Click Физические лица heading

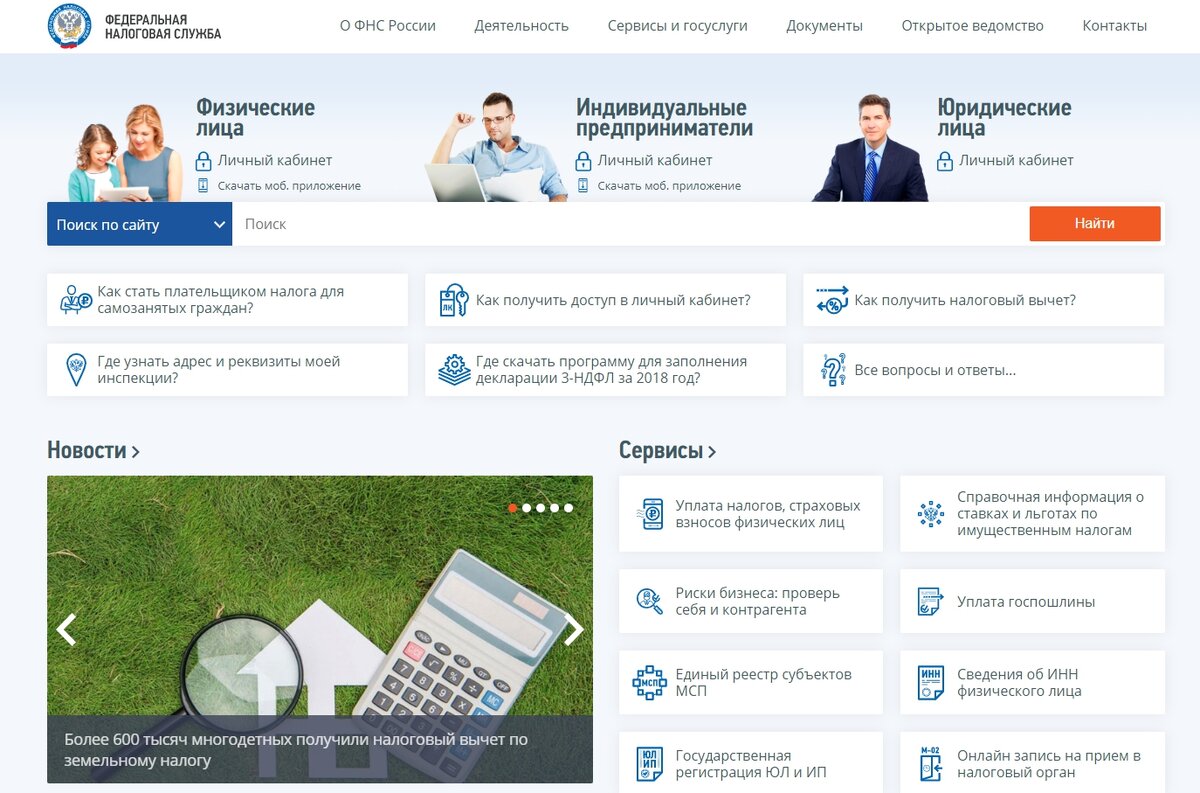point(255,117)
